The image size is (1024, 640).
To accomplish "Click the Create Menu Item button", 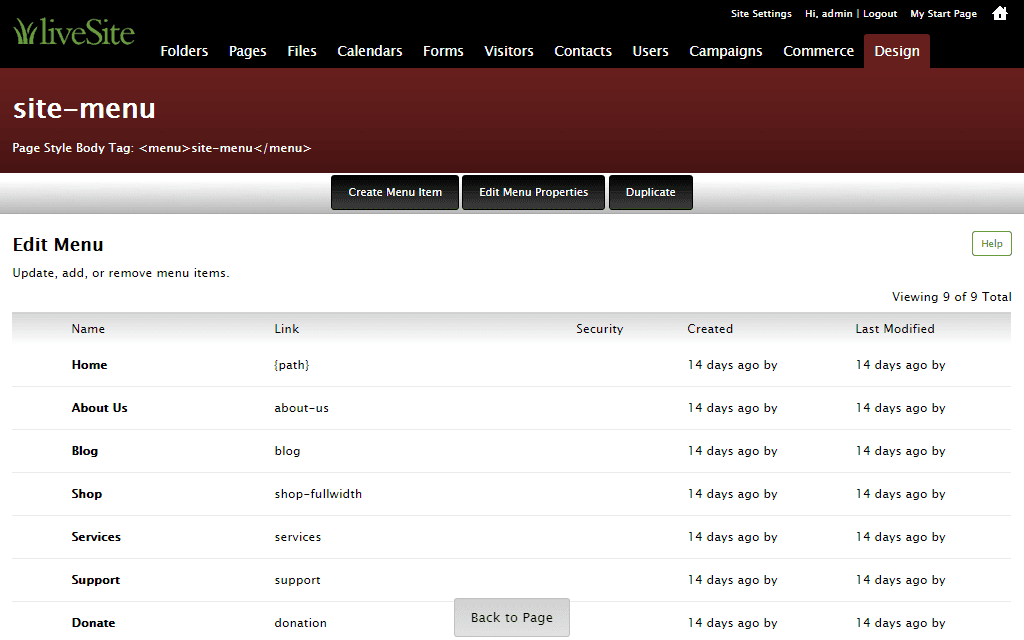I will tap(395, 192).
